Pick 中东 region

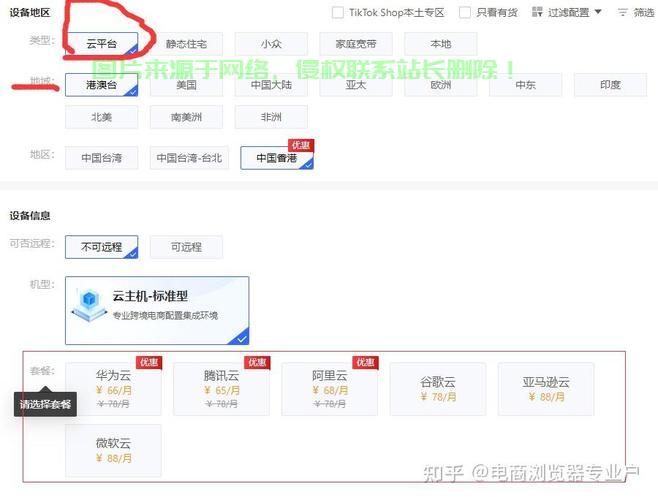[x=525, y=85]
